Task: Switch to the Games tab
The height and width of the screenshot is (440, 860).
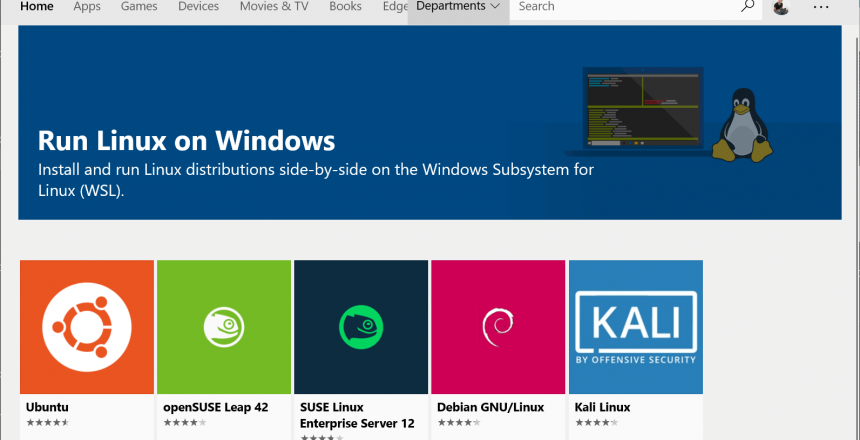Action: point(139,7)
